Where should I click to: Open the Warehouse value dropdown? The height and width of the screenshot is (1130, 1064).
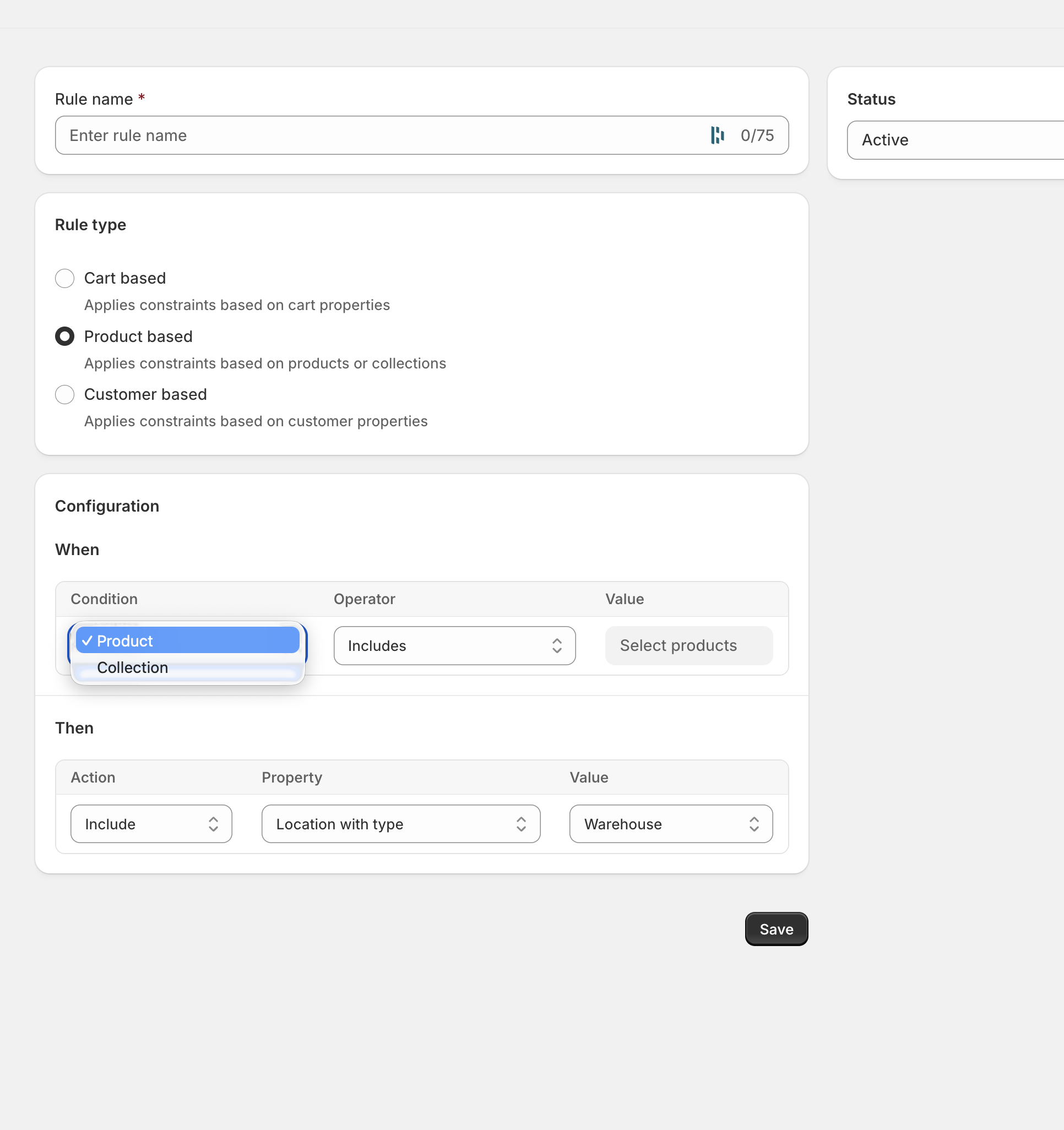(x=671, y=824)
